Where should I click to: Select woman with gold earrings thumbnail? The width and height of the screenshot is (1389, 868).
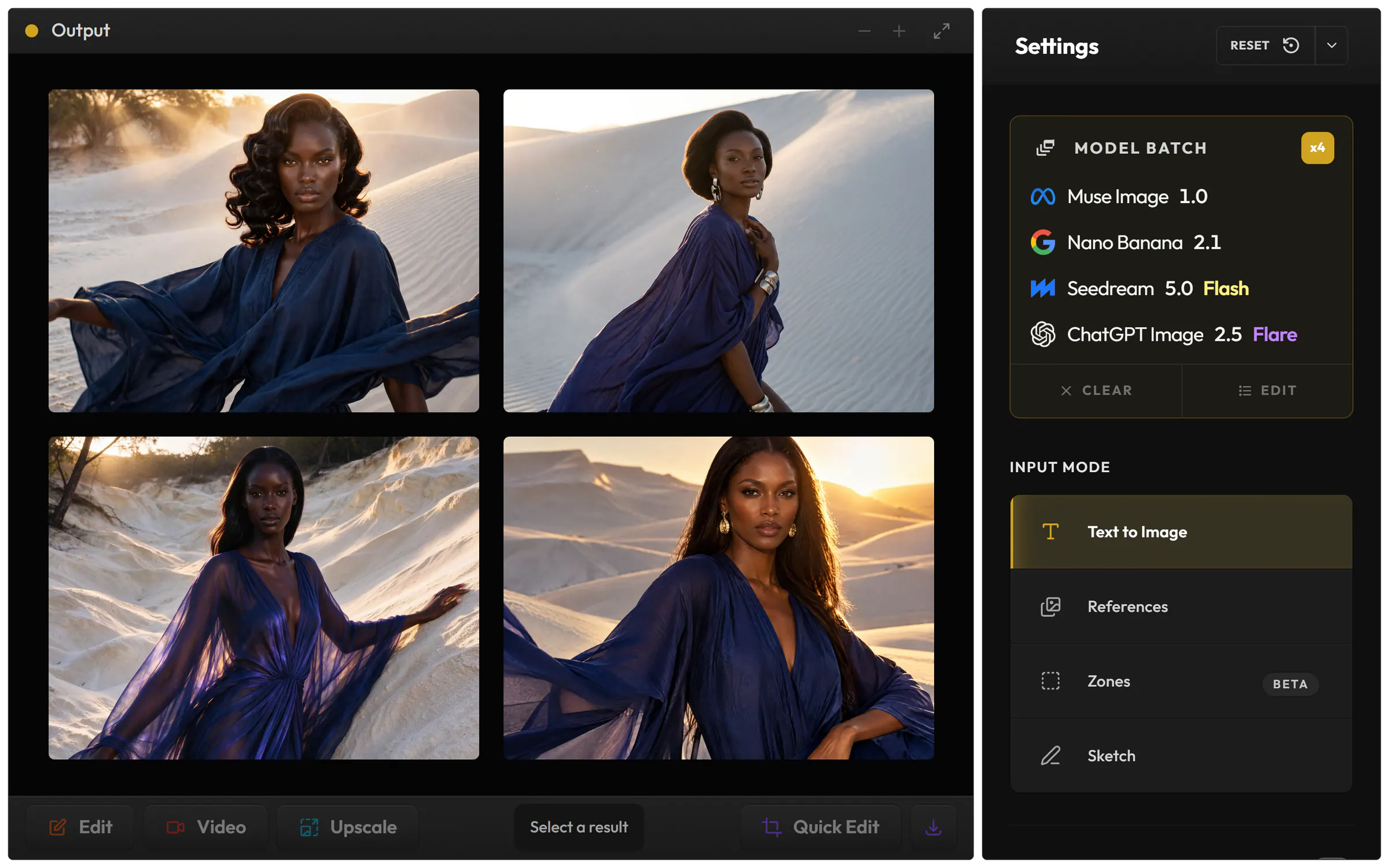point(718,598)
